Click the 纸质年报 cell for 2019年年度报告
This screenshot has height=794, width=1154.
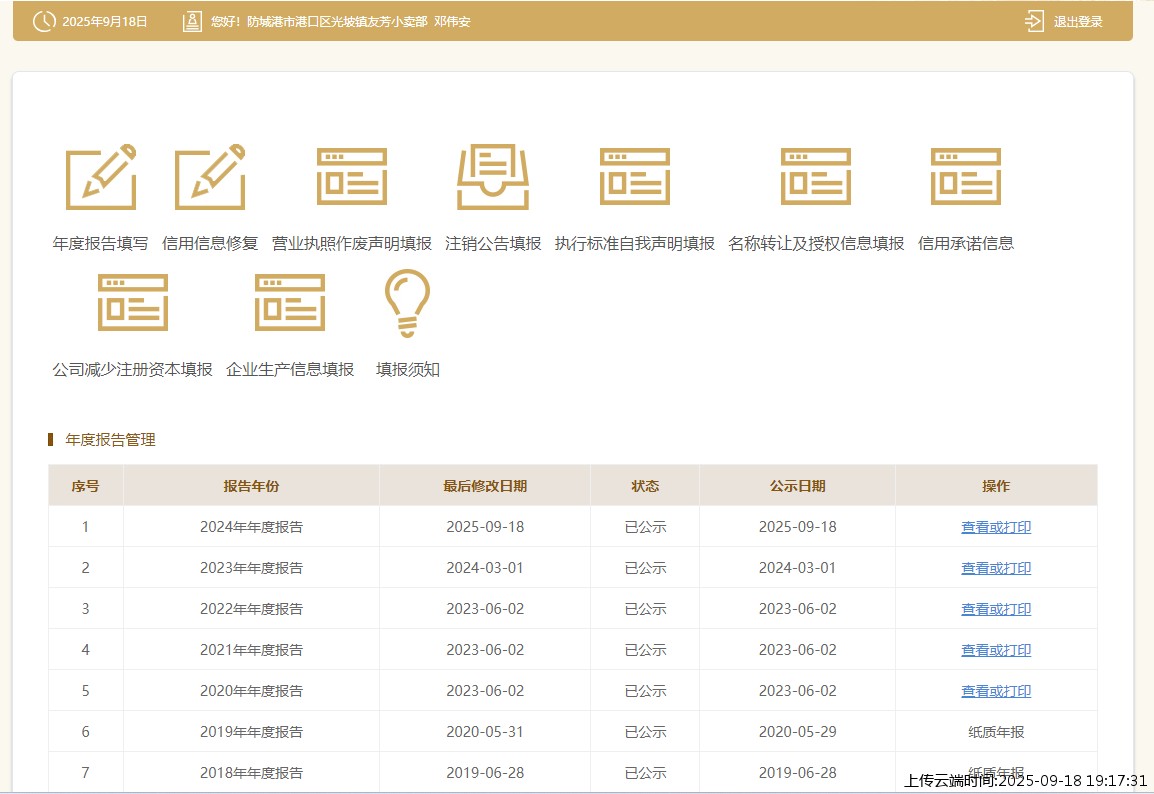coord(996,732)
